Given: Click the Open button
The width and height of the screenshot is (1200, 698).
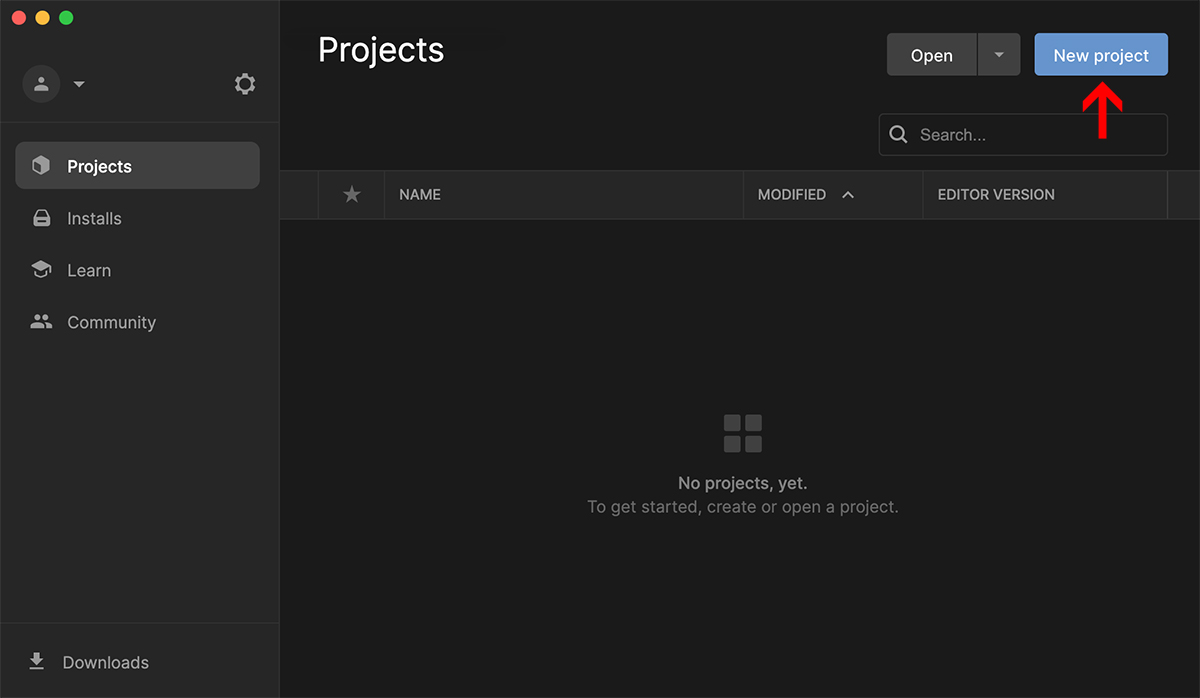Looking at the screenshot, I should tap(931, 55).
